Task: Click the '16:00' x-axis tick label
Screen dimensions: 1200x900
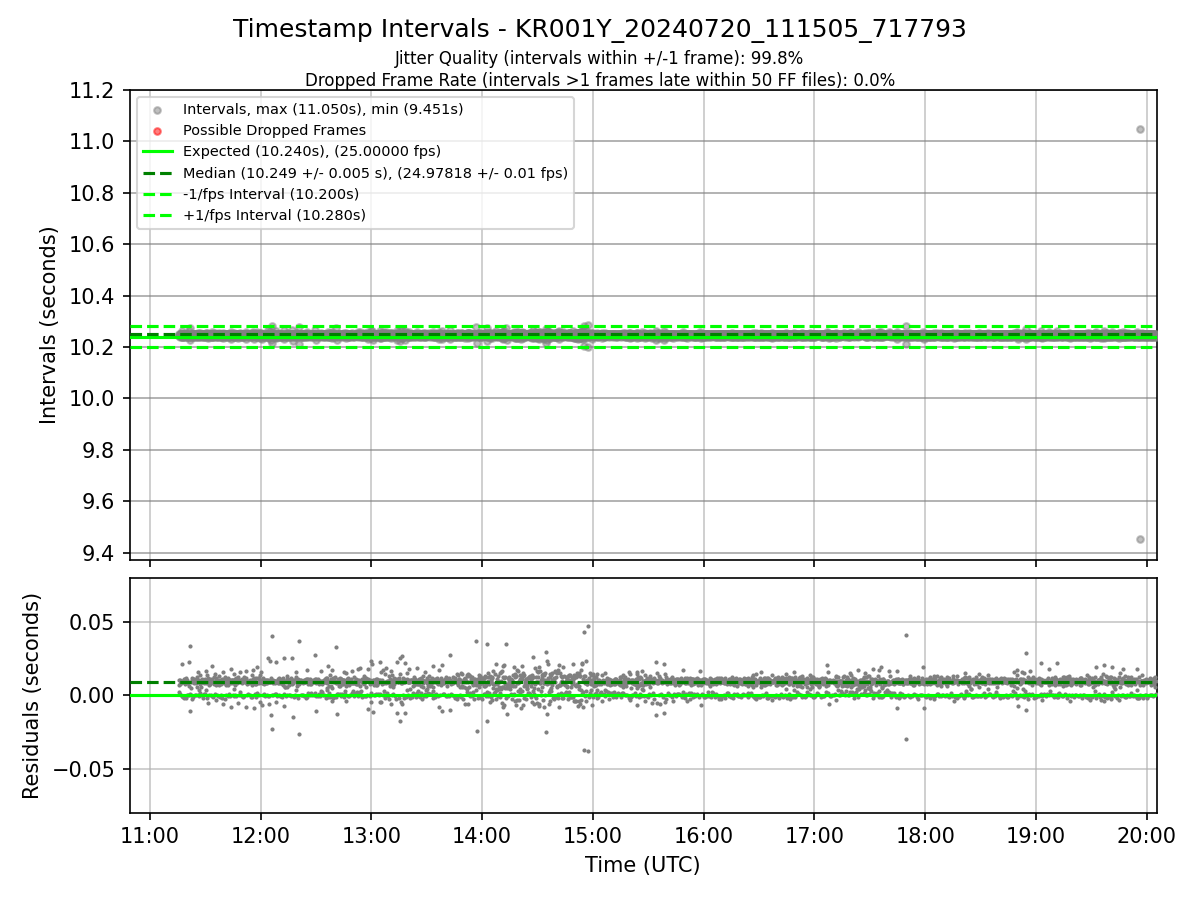Action: pos(703,835)
